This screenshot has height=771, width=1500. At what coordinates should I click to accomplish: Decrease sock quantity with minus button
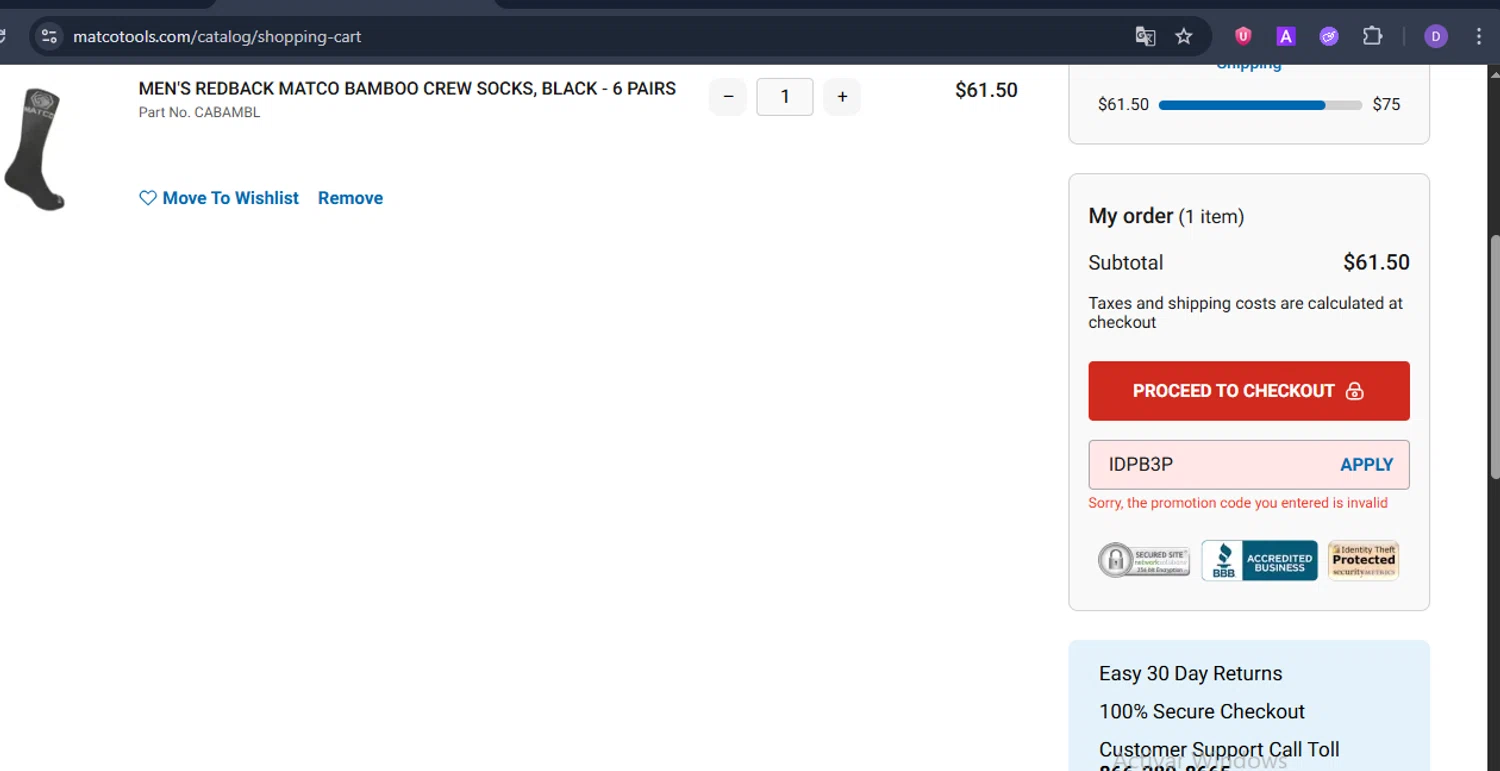728,97
